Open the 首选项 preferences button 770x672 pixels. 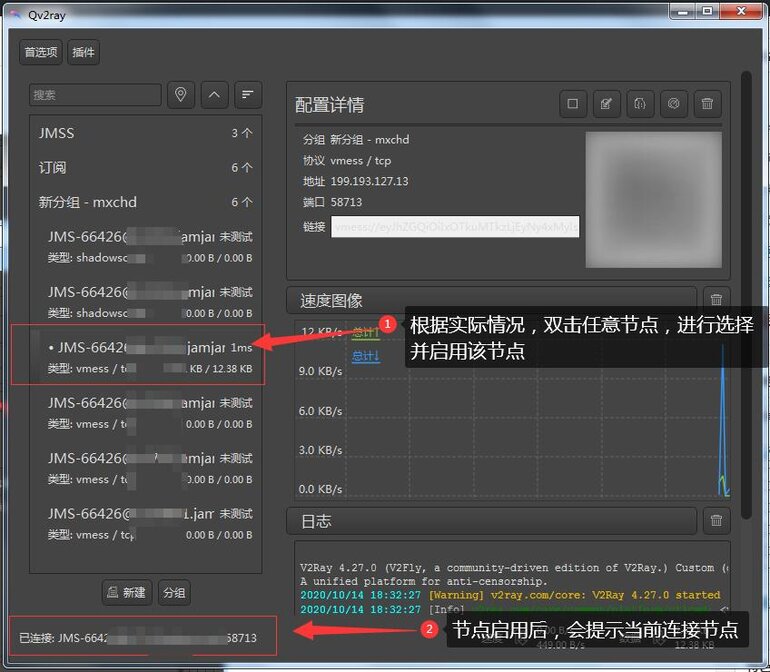pos(41,52)
